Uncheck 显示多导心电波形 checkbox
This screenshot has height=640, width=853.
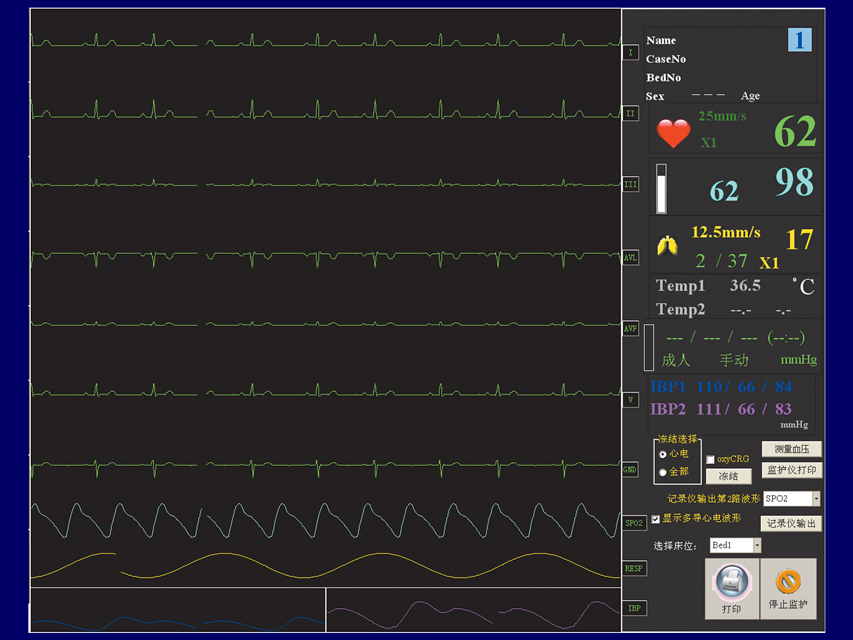[656, 519]
